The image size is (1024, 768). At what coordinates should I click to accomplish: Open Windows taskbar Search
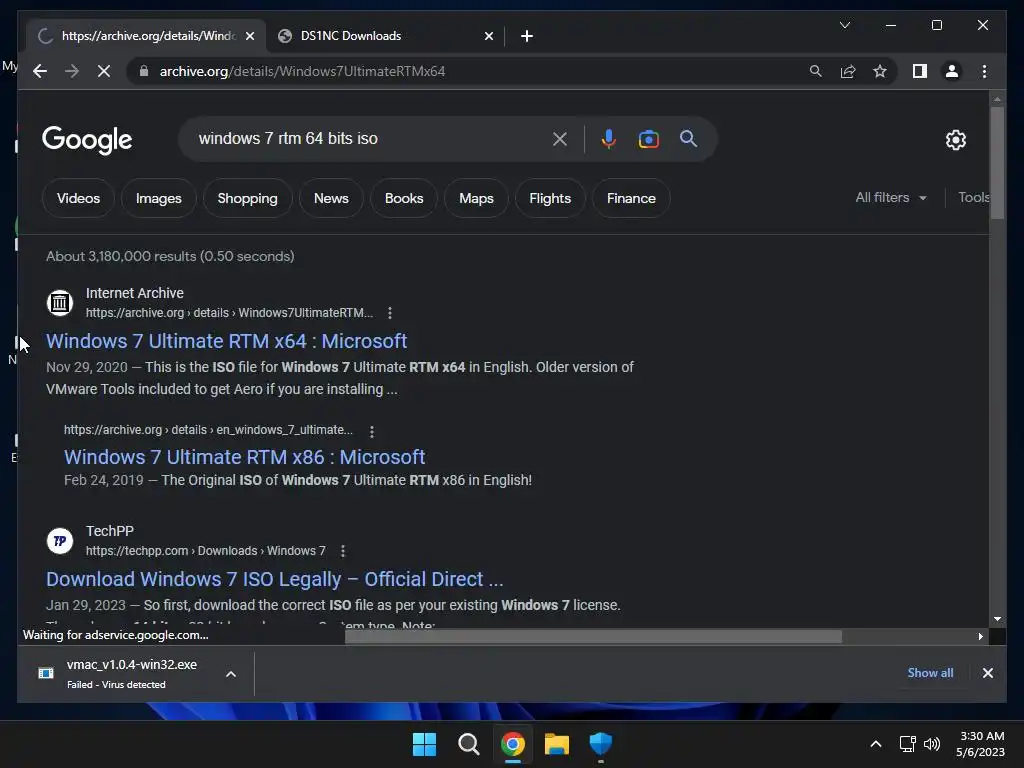pyautogui.click(x=468, y=744)
